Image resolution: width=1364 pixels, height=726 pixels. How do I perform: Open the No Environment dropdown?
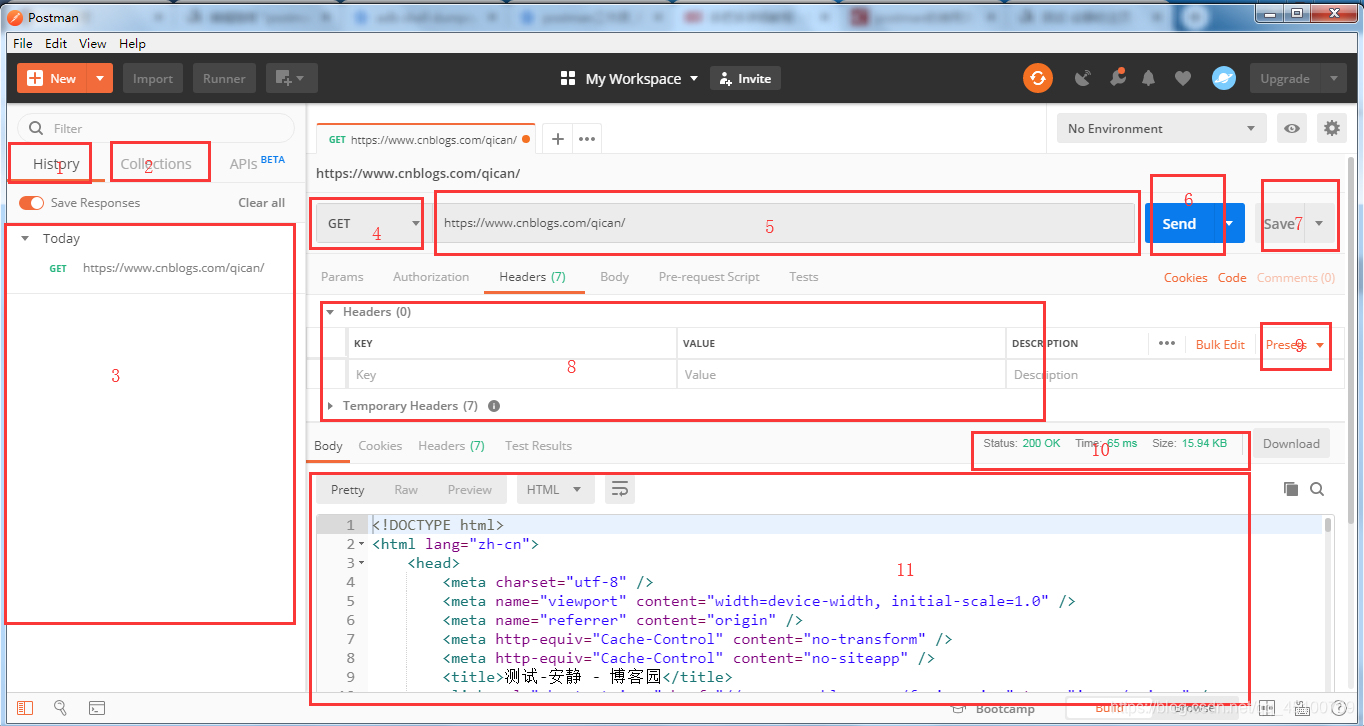pos(1162,128)
